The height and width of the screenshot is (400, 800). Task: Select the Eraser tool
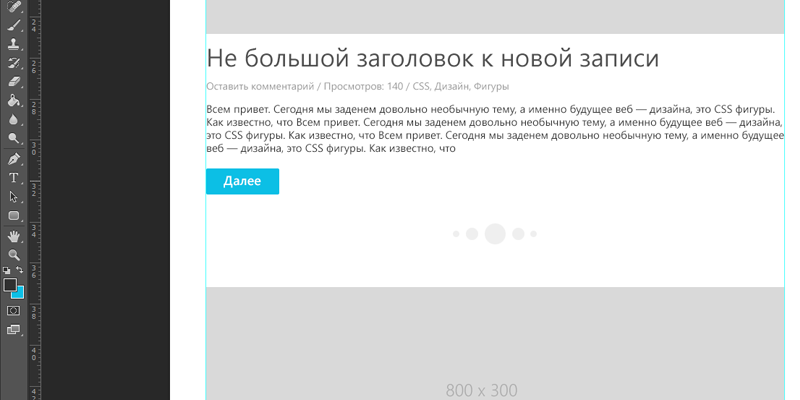[x=14, y=82]
